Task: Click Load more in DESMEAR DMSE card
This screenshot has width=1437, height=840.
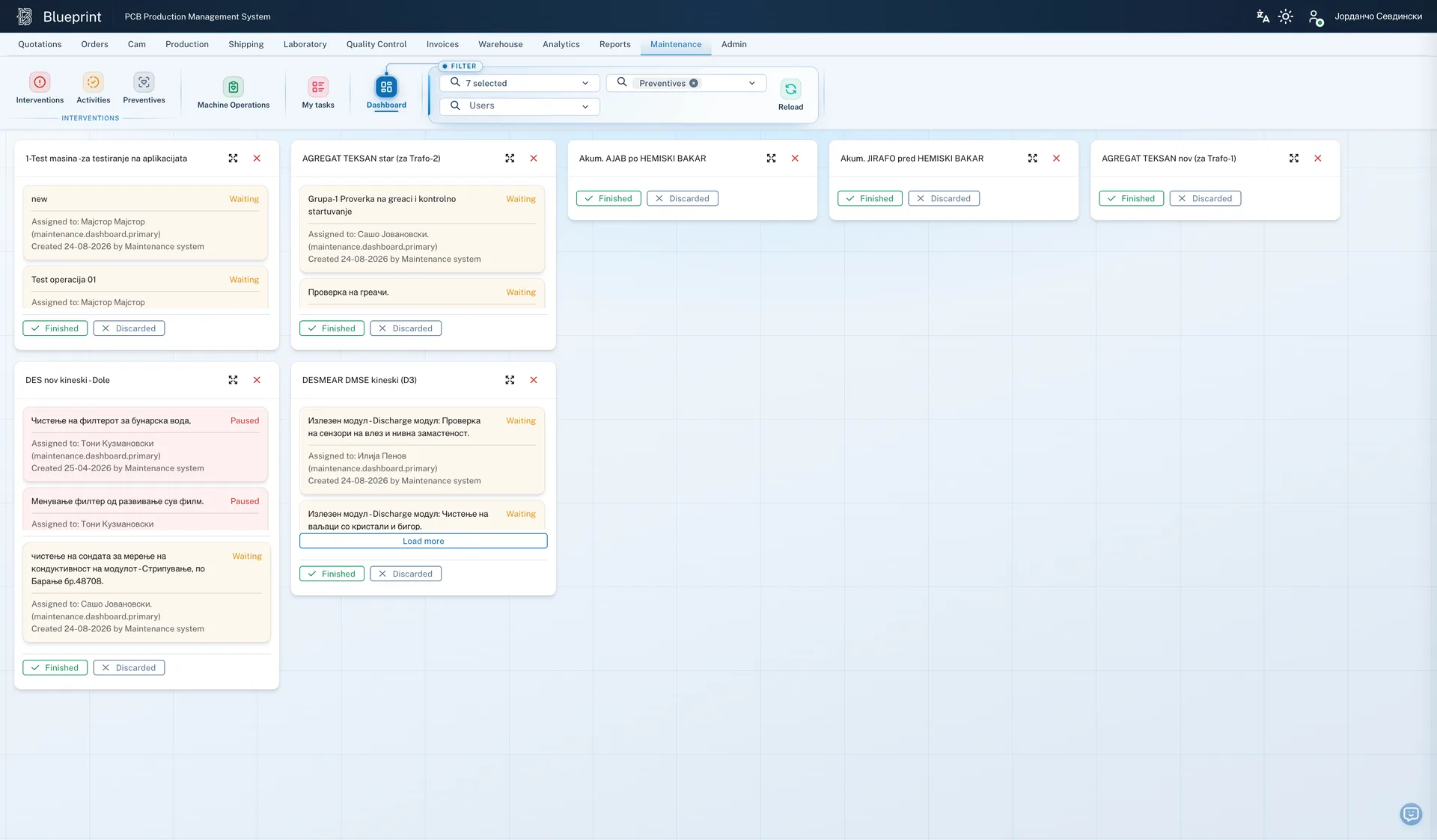Action: pos(424,541)
